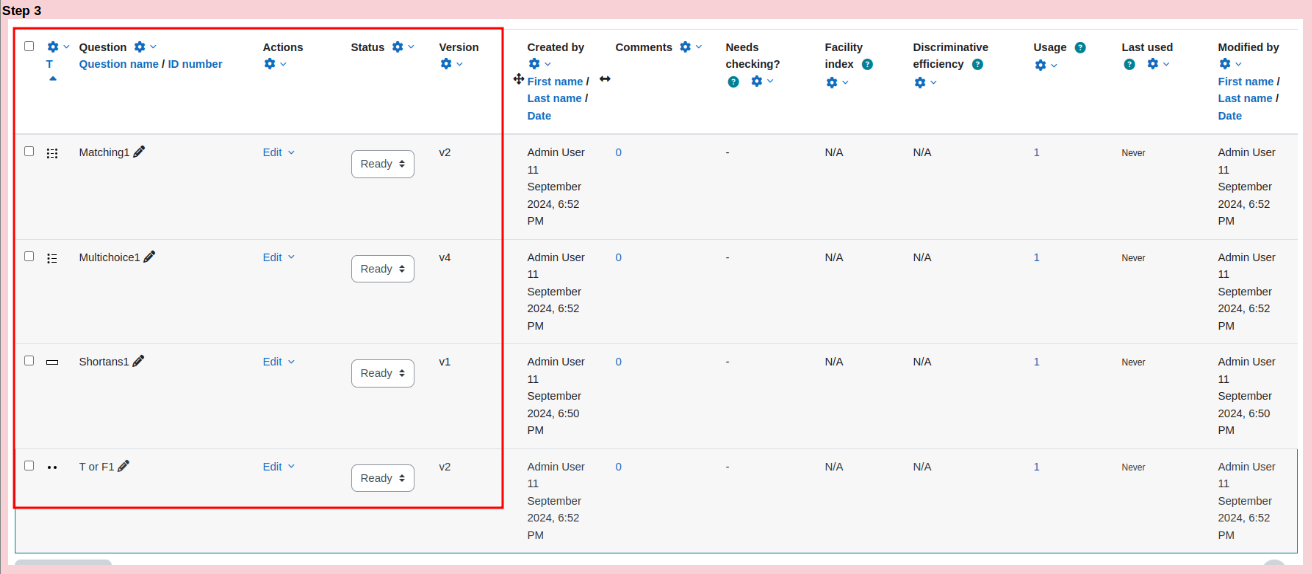Click help icon beside Discriminative efficiency
Viewport: 1312px width, 574px height.
pyautogui.click(x=977, y=64)
